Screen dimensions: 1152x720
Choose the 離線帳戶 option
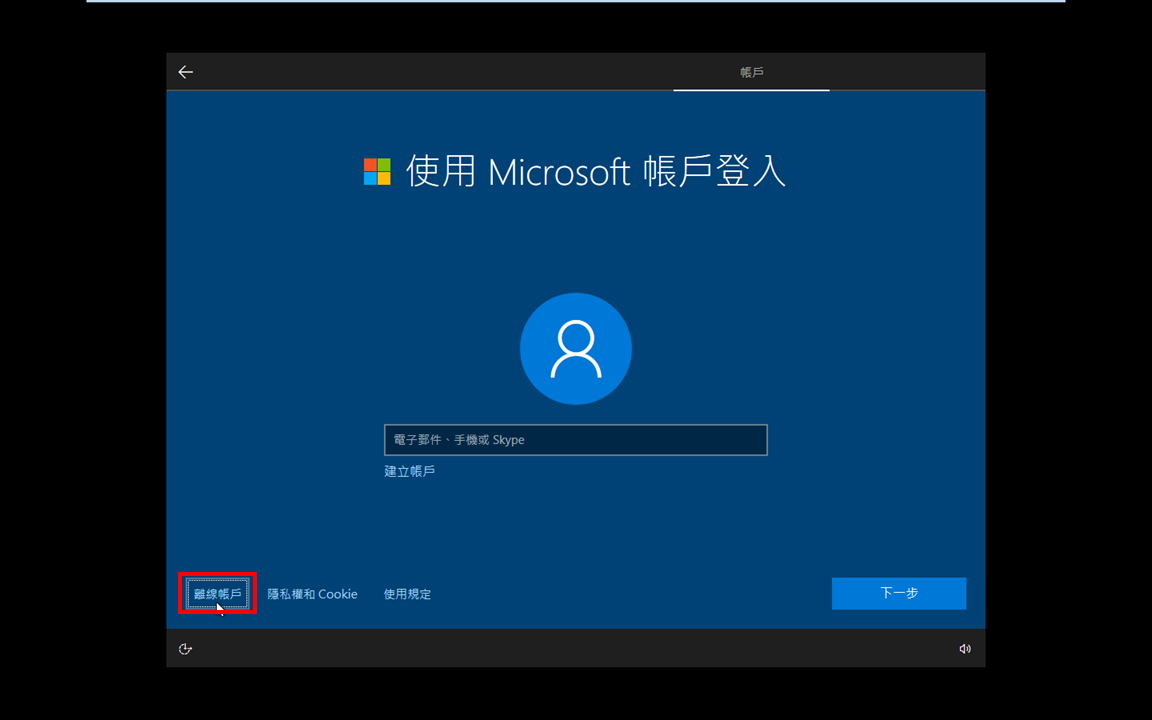coord(217,594)
